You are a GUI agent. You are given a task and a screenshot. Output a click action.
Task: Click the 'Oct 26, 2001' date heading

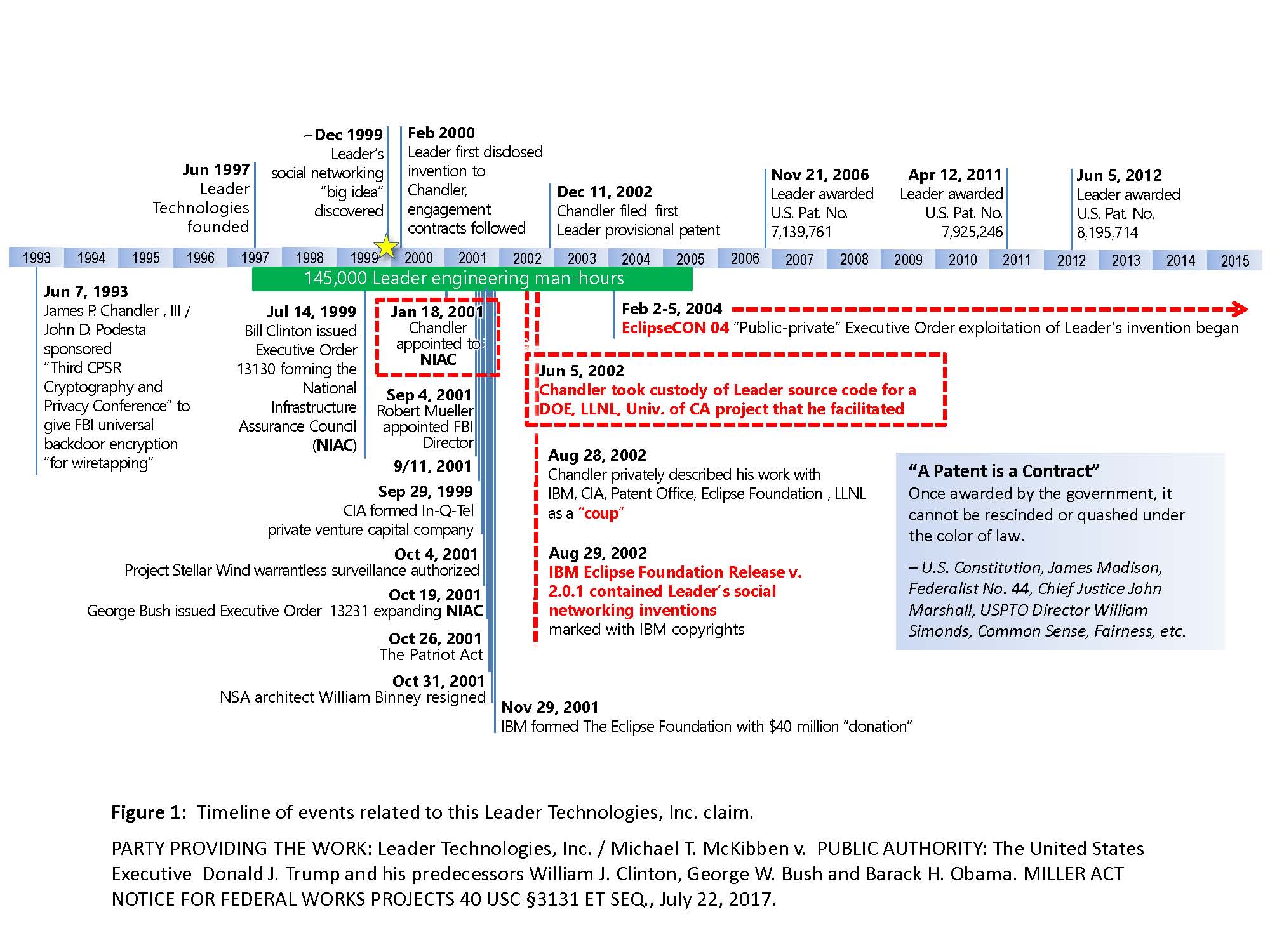pyautogui.click(x=435, y=639)
